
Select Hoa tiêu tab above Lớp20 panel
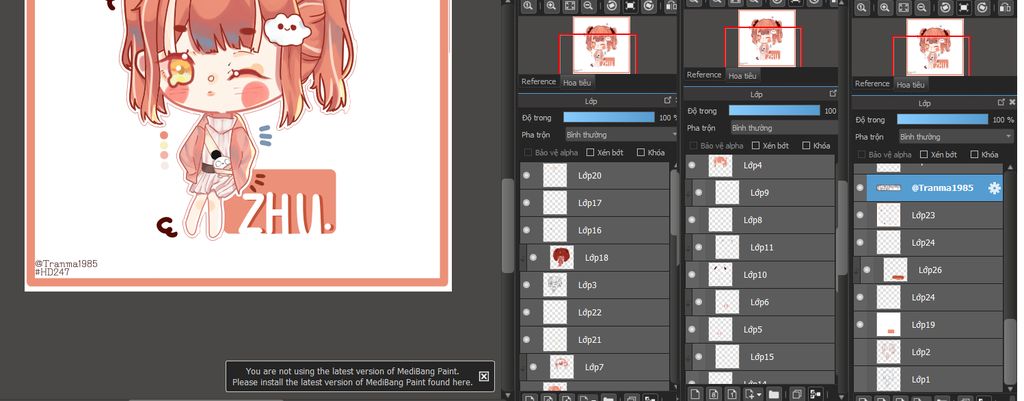click(x=577, y=82)
